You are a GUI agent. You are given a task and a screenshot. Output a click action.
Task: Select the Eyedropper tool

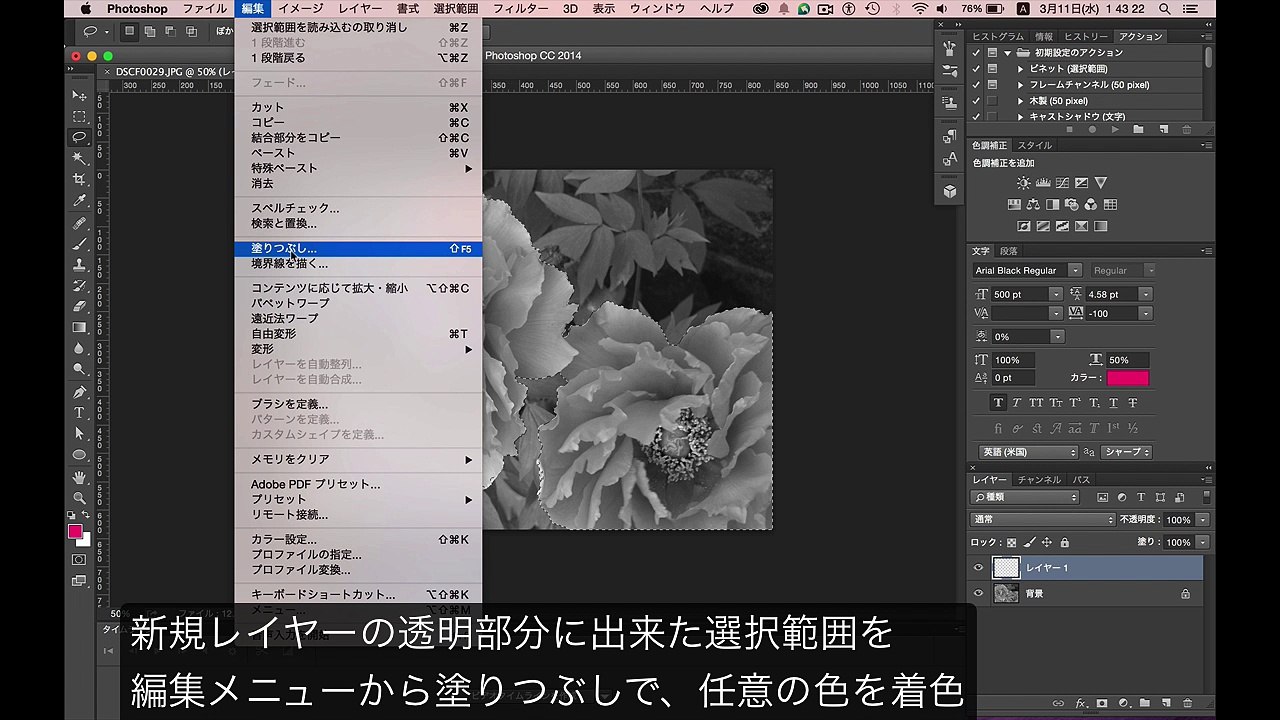point(79,200)
